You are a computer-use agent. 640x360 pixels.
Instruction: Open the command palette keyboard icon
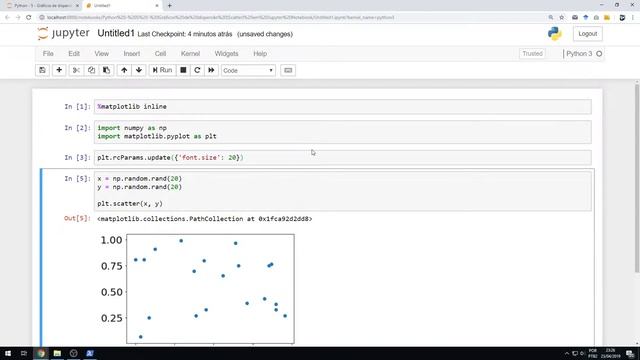[288, 70]
